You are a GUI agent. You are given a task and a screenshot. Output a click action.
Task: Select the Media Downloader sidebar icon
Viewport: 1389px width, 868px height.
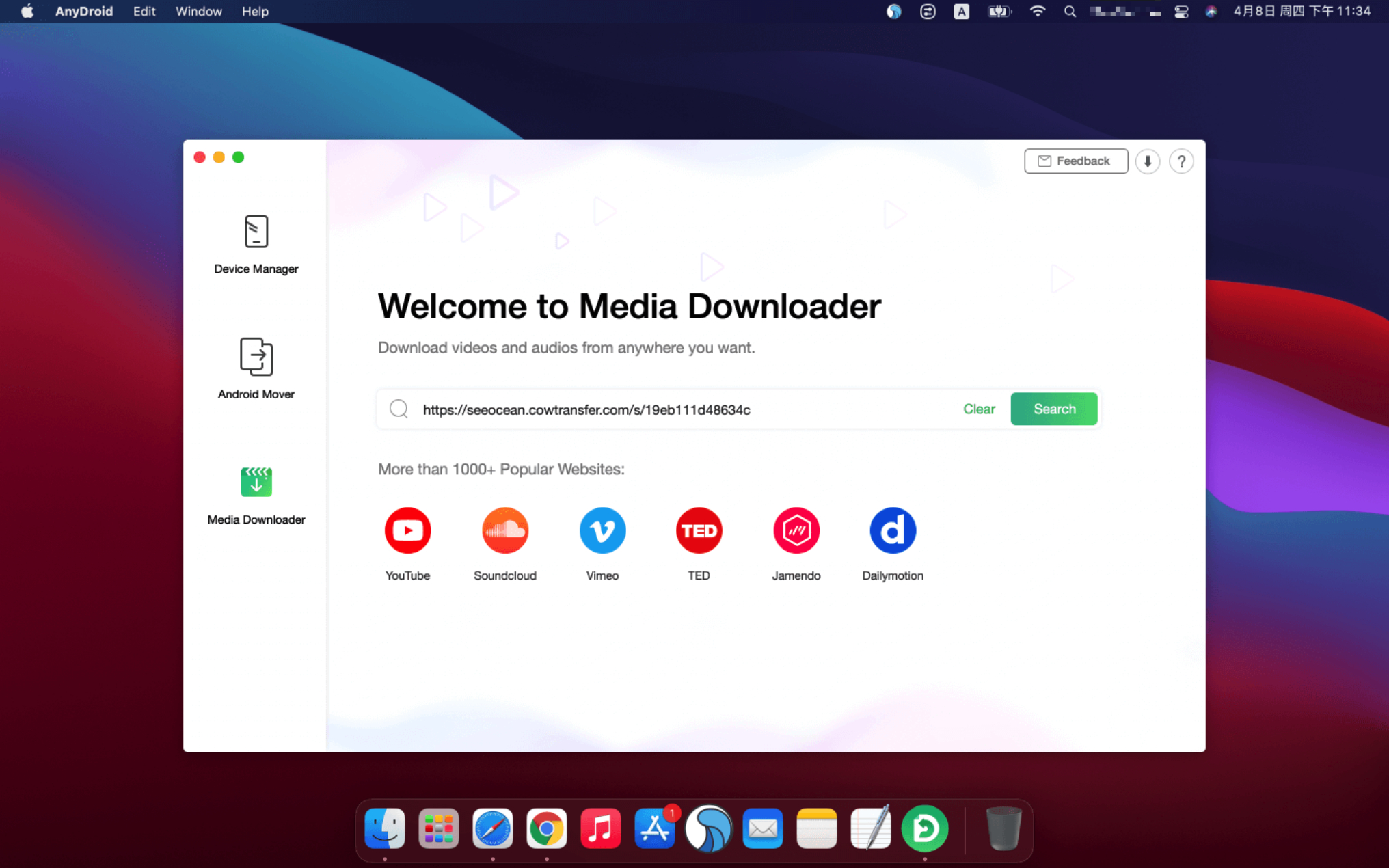point(256,482)
